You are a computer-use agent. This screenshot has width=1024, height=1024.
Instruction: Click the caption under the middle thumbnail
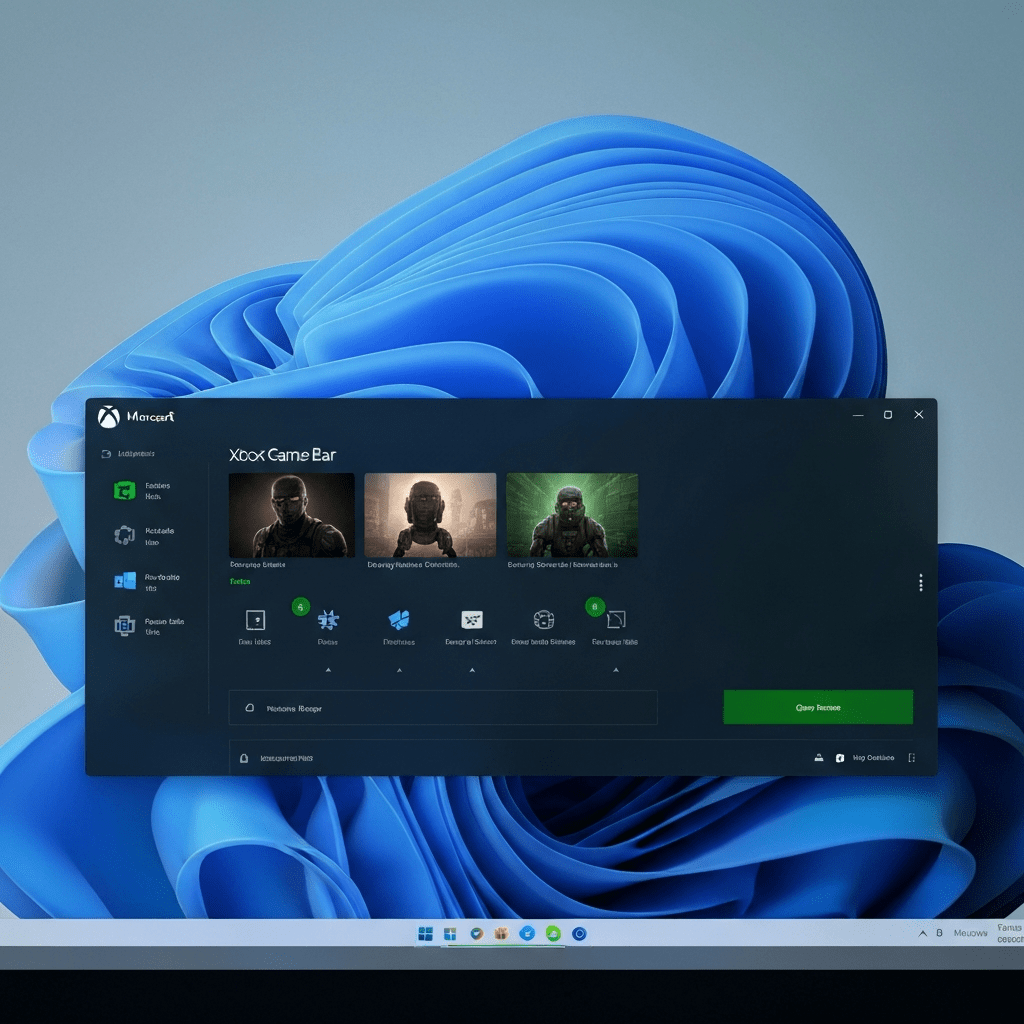[413, 565]
